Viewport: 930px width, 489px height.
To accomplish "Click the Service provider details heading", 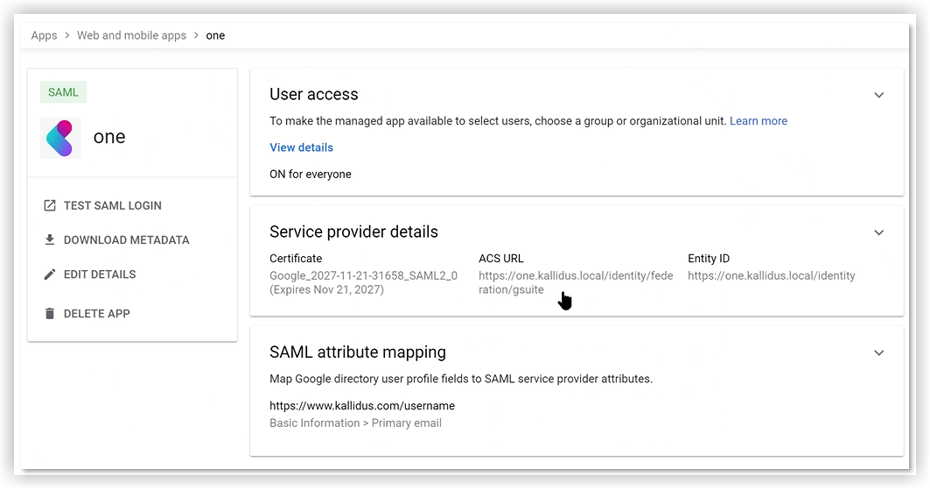I will tap(353, 232).
